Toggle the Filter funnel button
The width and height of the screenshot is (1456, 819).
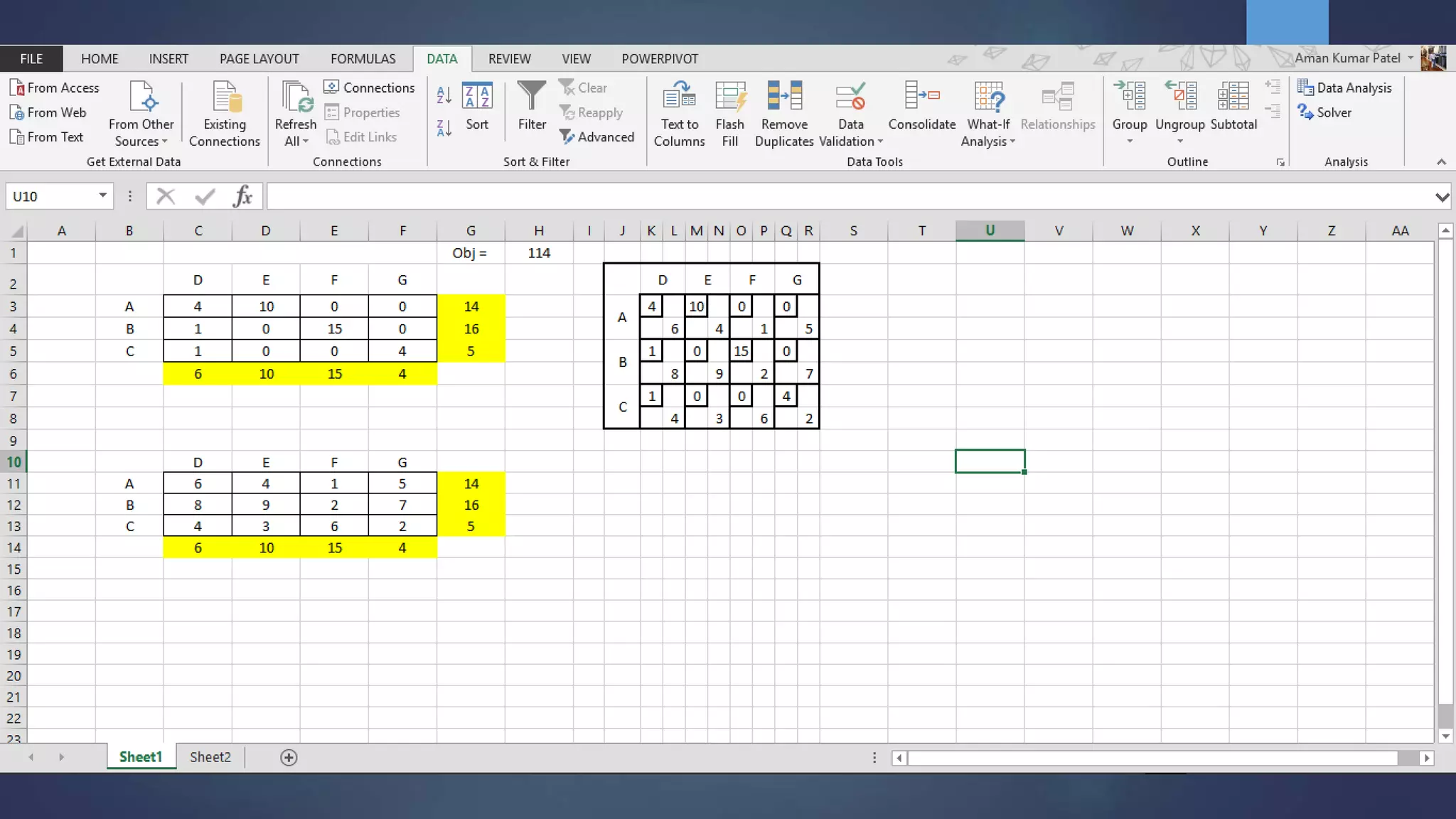point(532,97)
